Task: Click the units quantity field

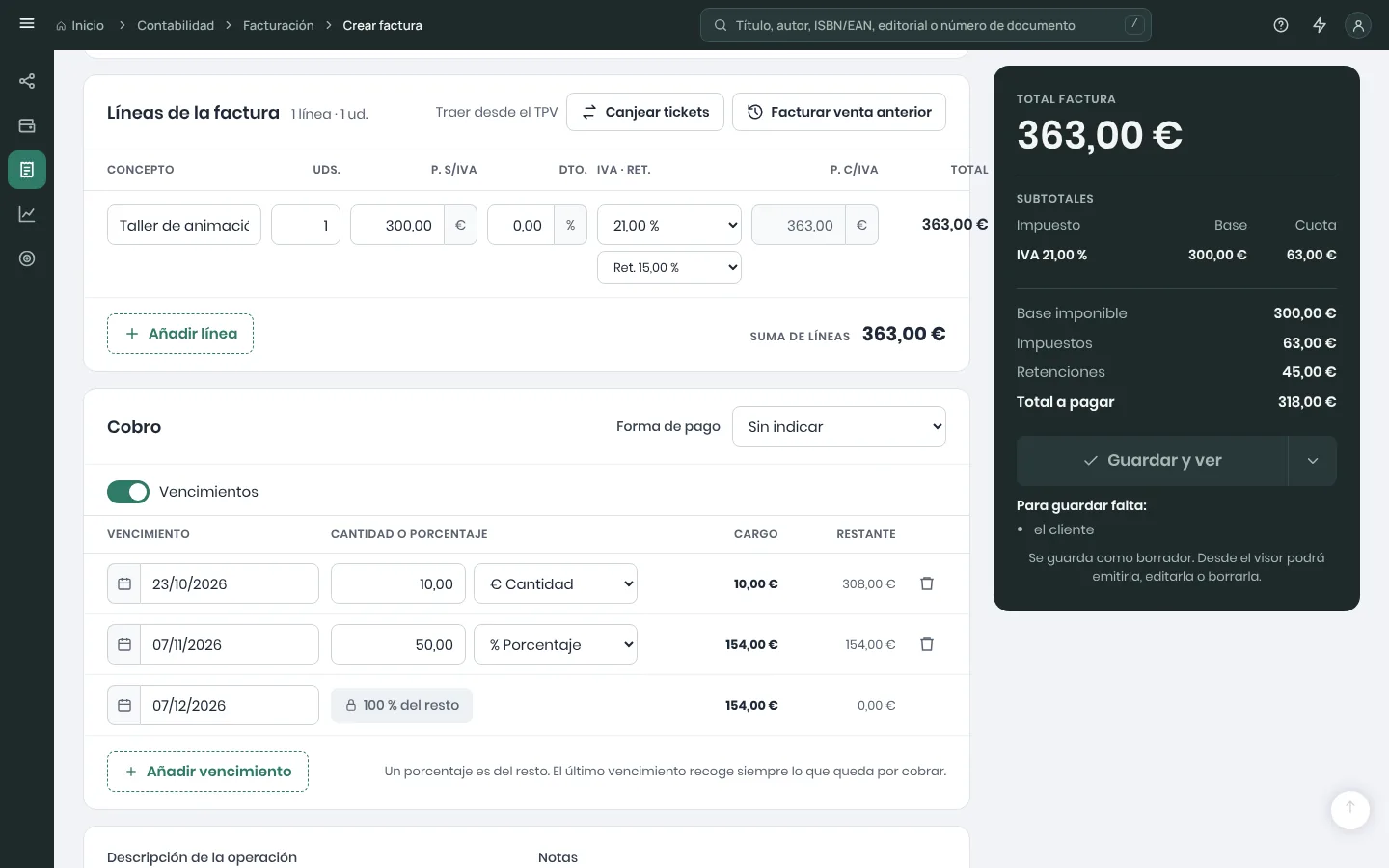Action: tap(306, 225)
